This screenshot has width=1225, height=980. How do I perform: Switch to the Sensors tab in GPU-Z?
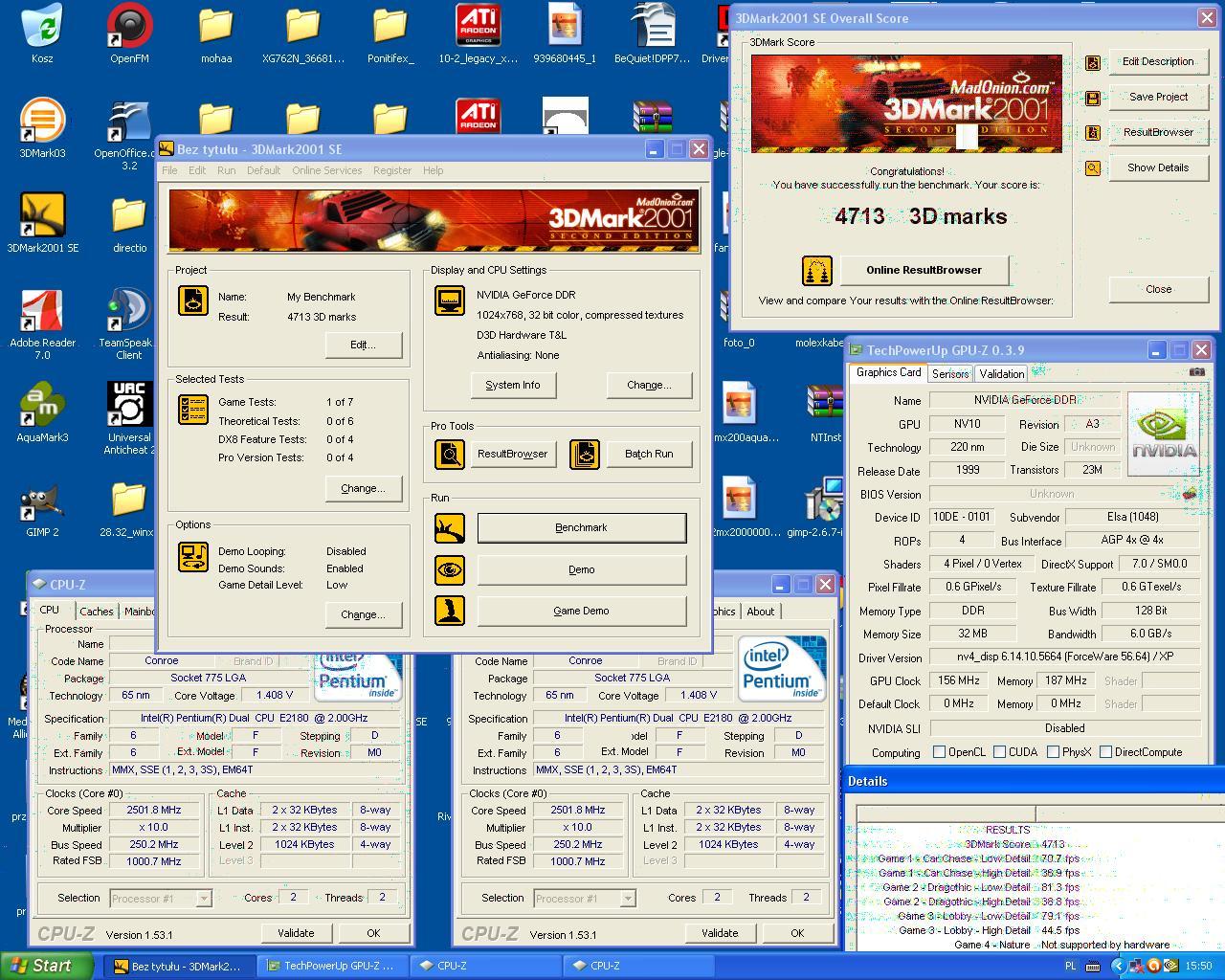pyautogui.click(x=950, y=374)
